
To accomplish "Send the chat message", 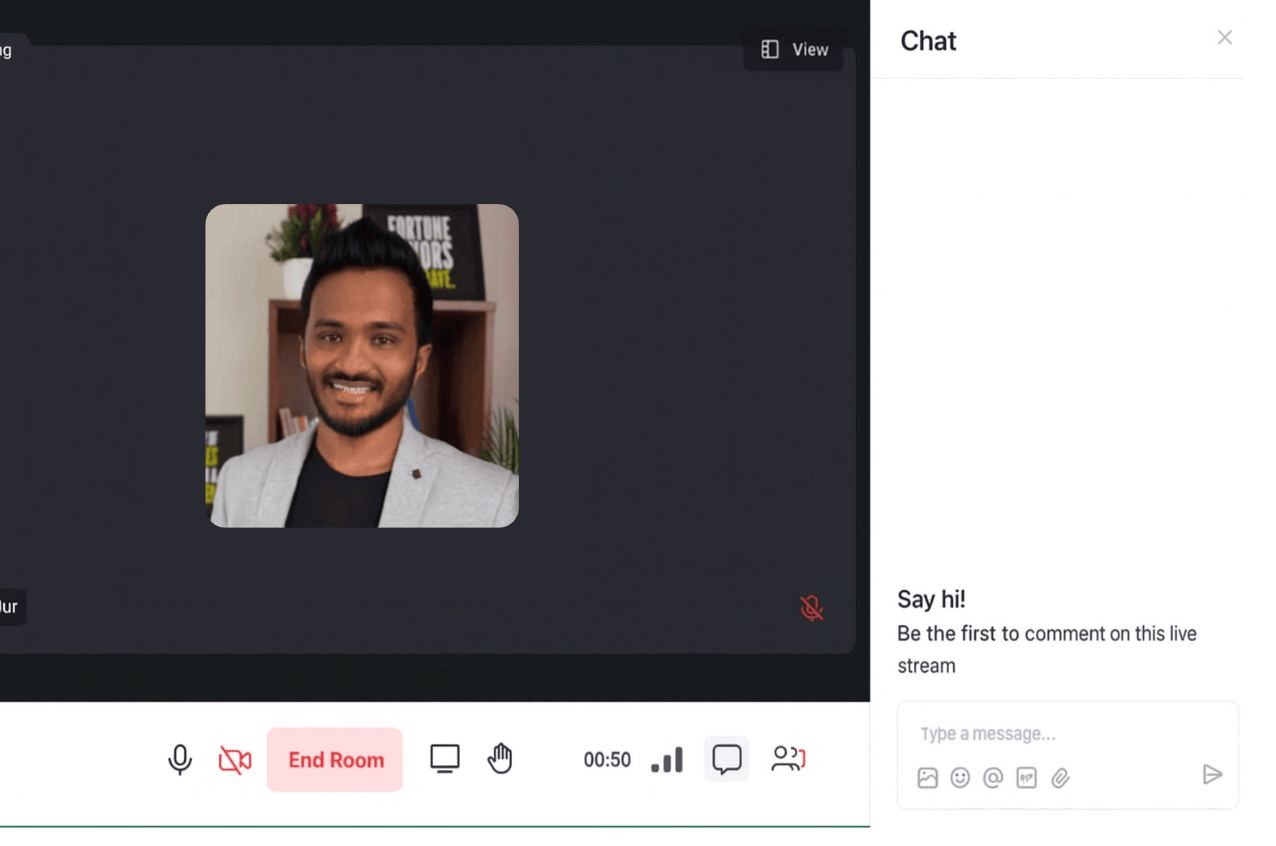I will [x=1213, y=774].
